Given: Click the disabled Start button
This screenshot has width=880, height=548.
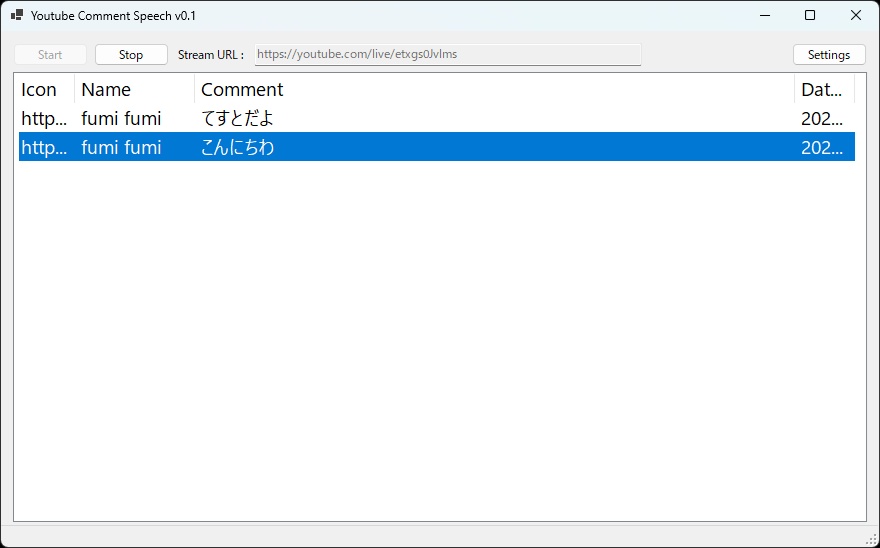Looking at the screenshot, I should tap(51, 54).
